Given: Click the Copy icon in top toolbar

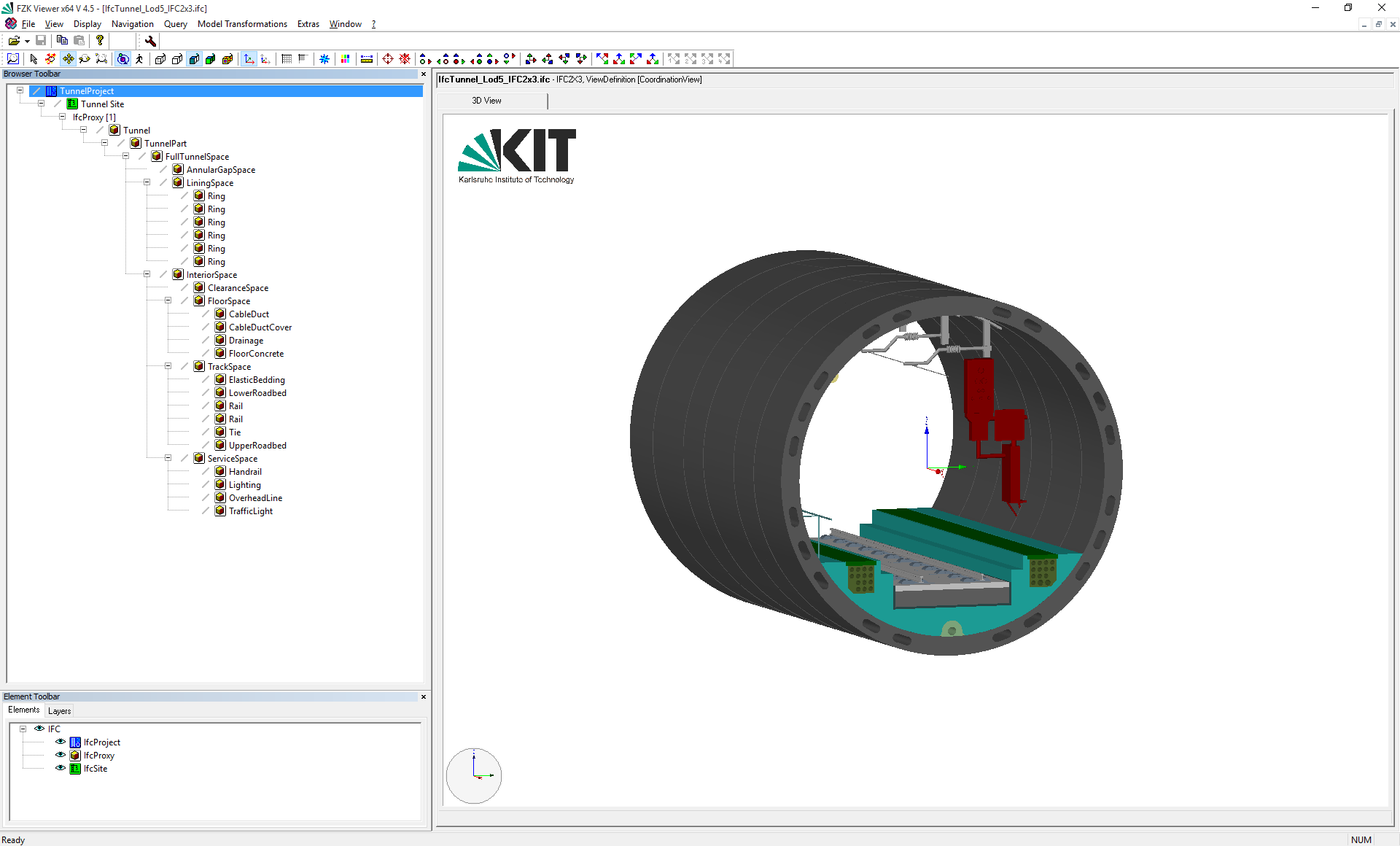Looking at the screenshot, I should (63, 41).
